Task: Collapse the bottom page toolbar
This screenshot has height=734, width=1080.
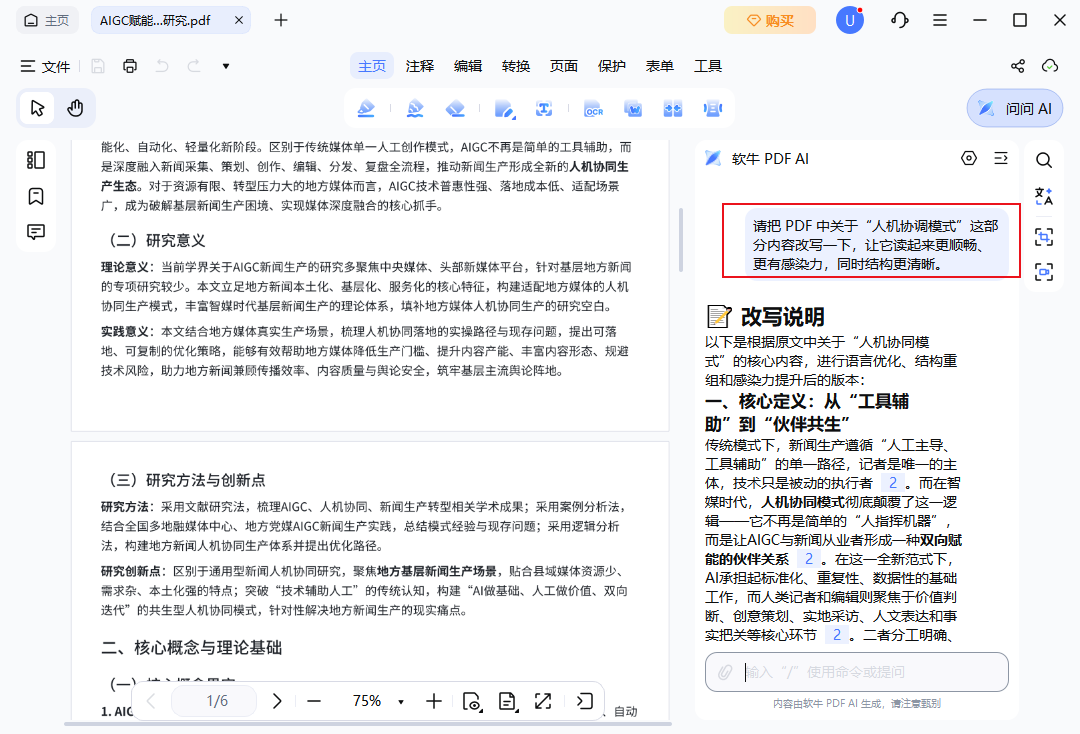Action: point(584,701)
